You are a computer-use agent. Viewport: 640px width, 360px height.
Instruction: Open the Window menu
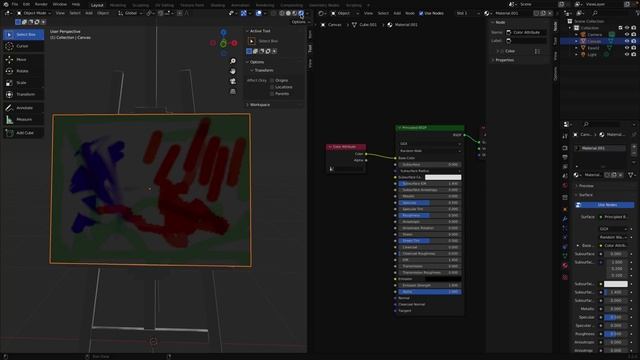point(60,4)
